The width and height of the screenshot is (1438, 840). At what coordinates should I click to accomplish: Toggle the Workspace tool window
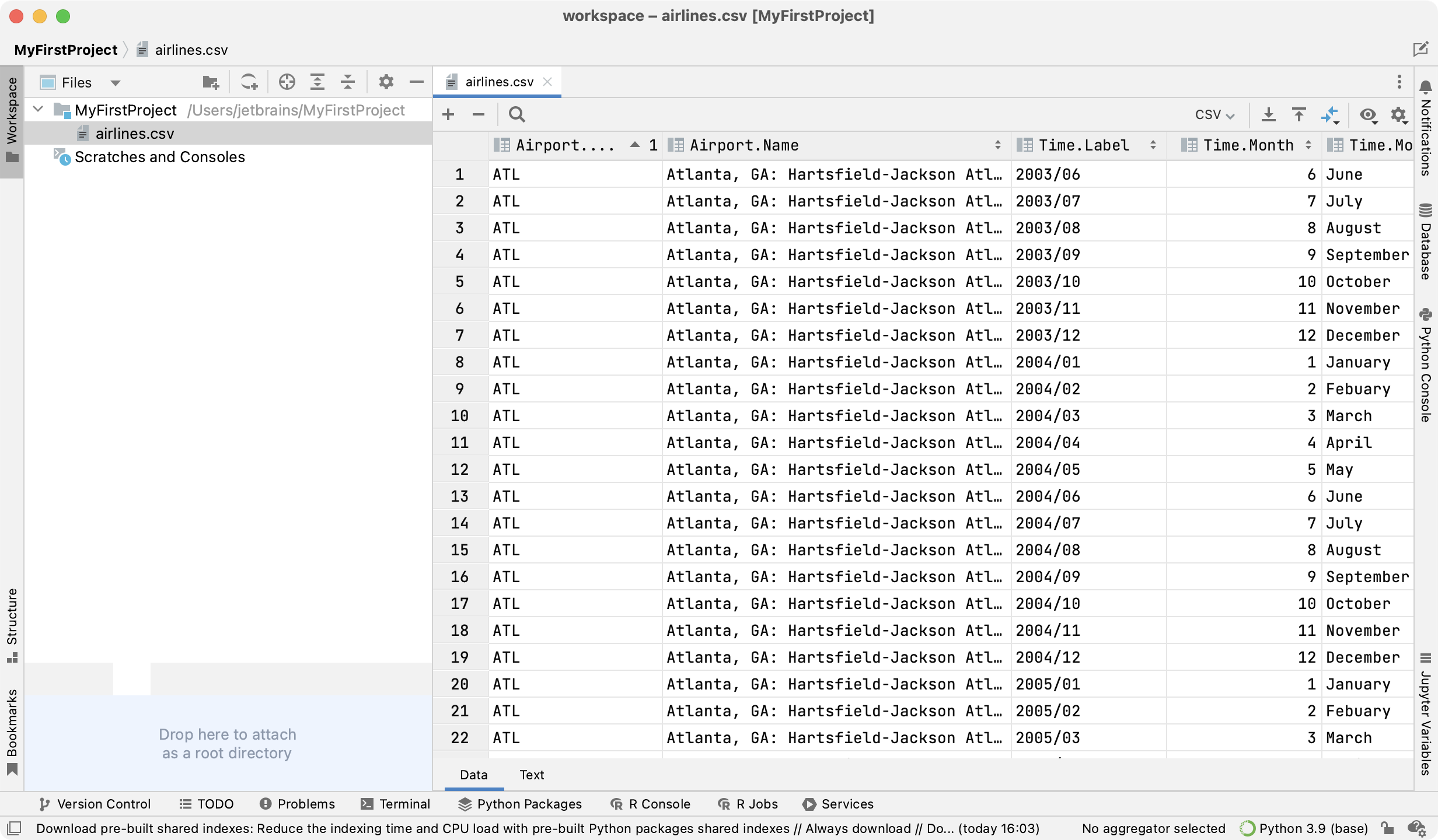[12, 121]
